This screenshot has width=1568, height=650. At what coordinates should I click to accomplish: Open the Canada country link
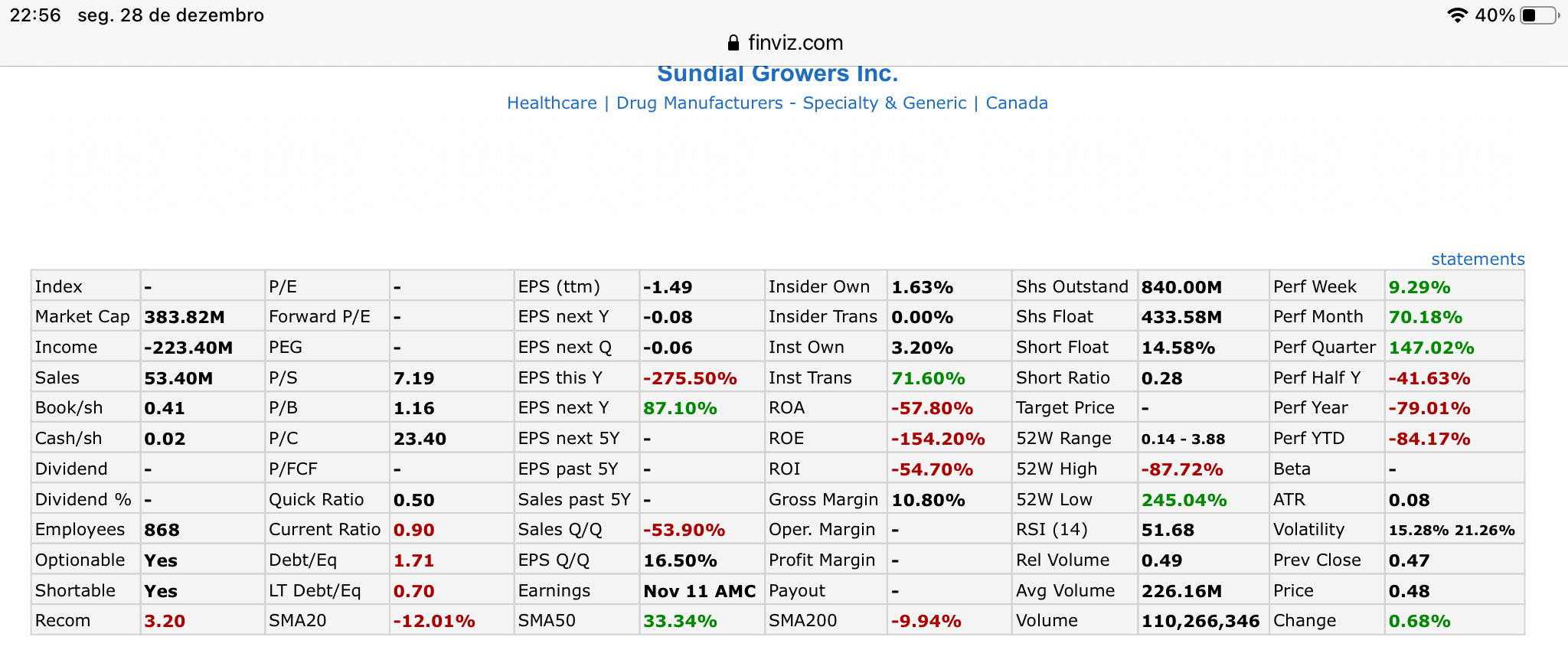click(1016, 103)
